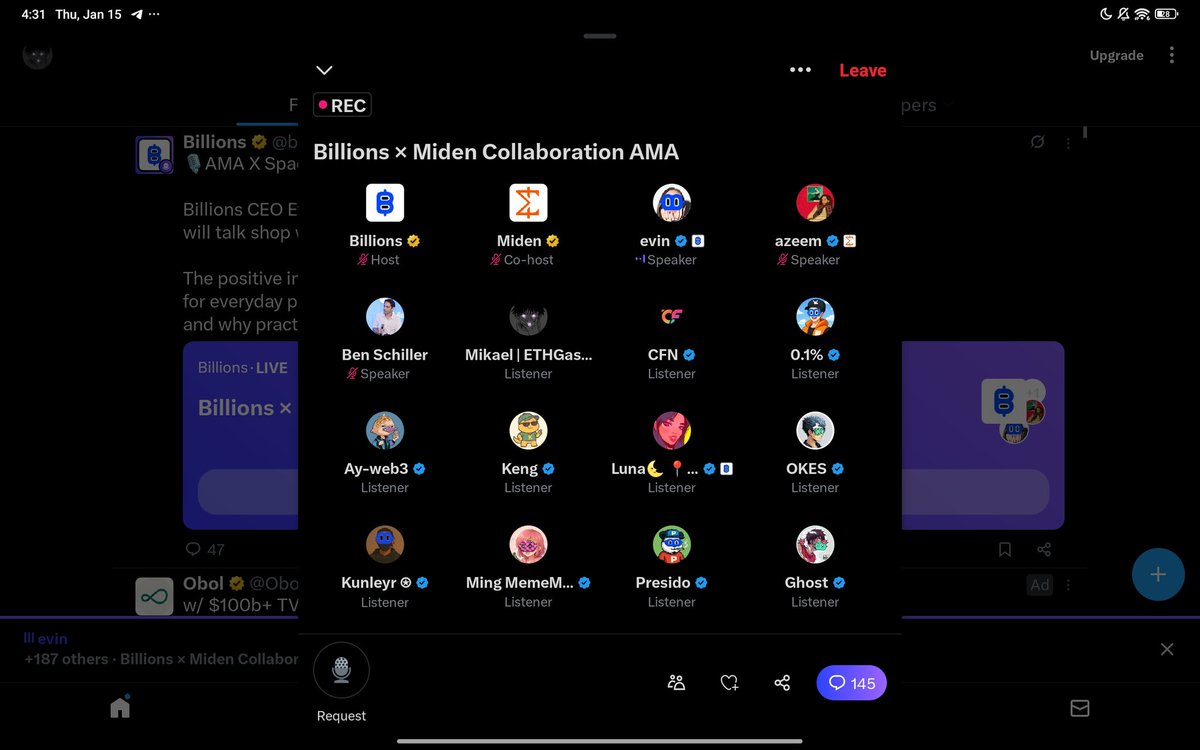Open the Wi-Fi status icon
This screenshot has width=1200, height=750.
(1142, 14)
